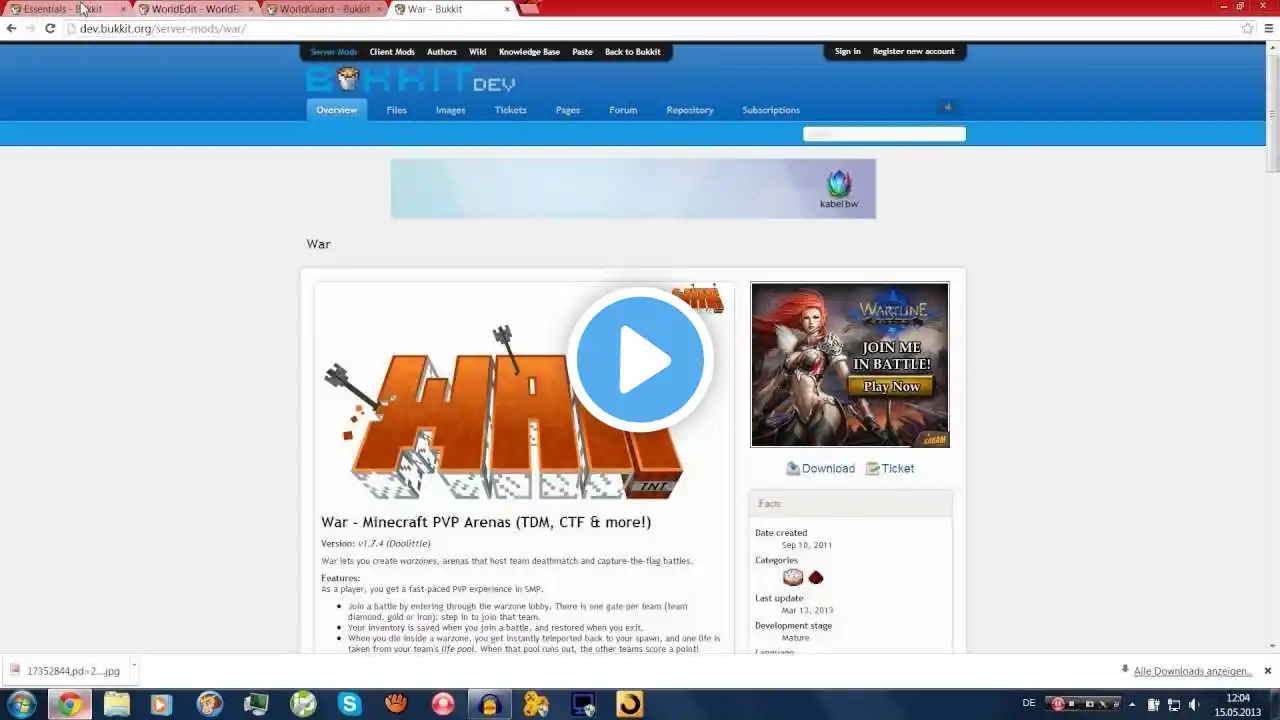Image resolution: width=1280 pixels, height=720 pixels.
Task: Open Authors in top navigation
Action: pos(442,52)
